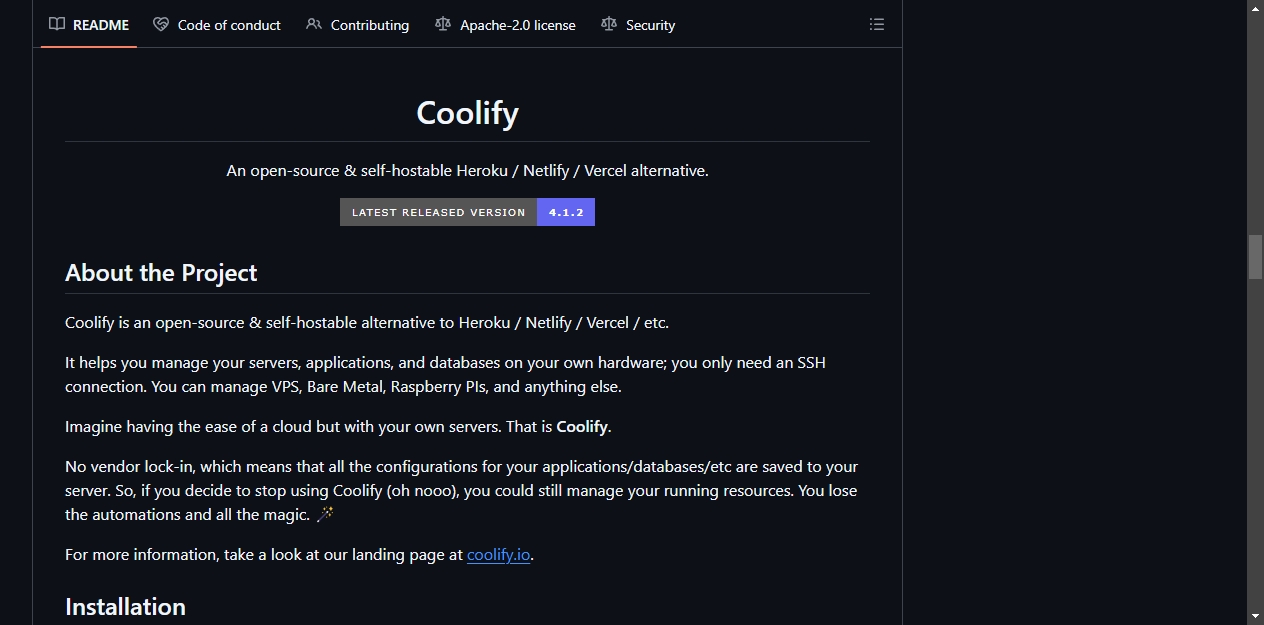Click the Installation heading

(x=125, y=607)
